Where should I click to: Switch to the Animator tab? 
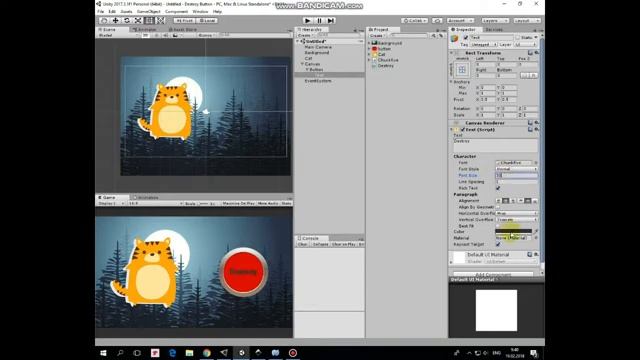pyautogui.click(x=145, y=29)
